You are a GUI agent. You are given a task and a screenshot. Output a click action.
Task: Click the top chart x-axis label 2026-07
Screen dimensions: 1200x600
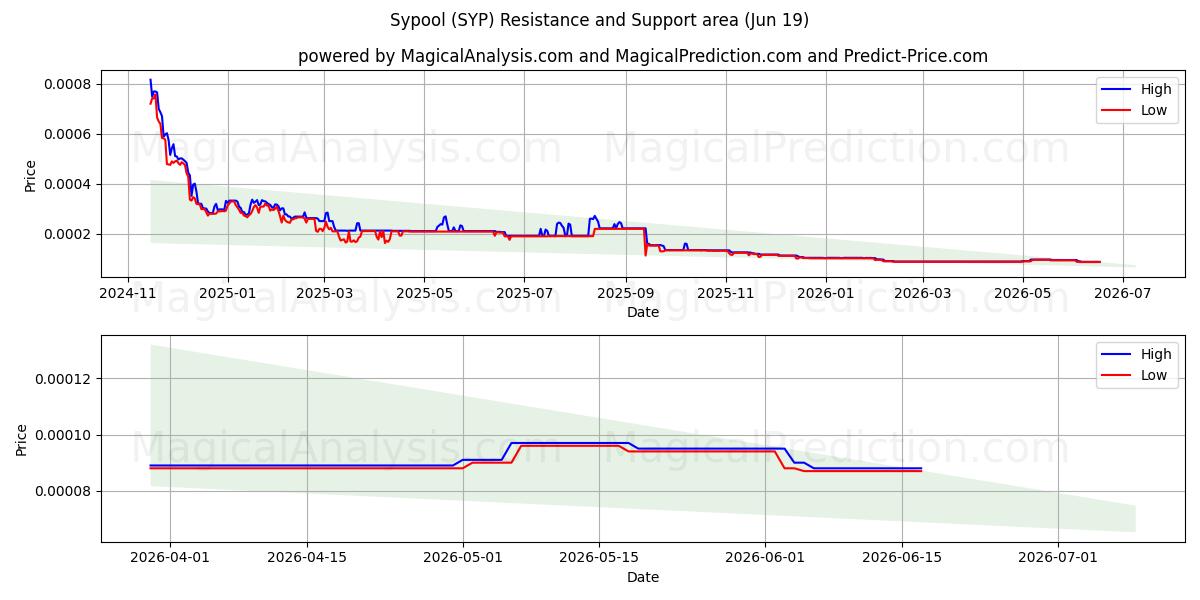coord(1122,293)
